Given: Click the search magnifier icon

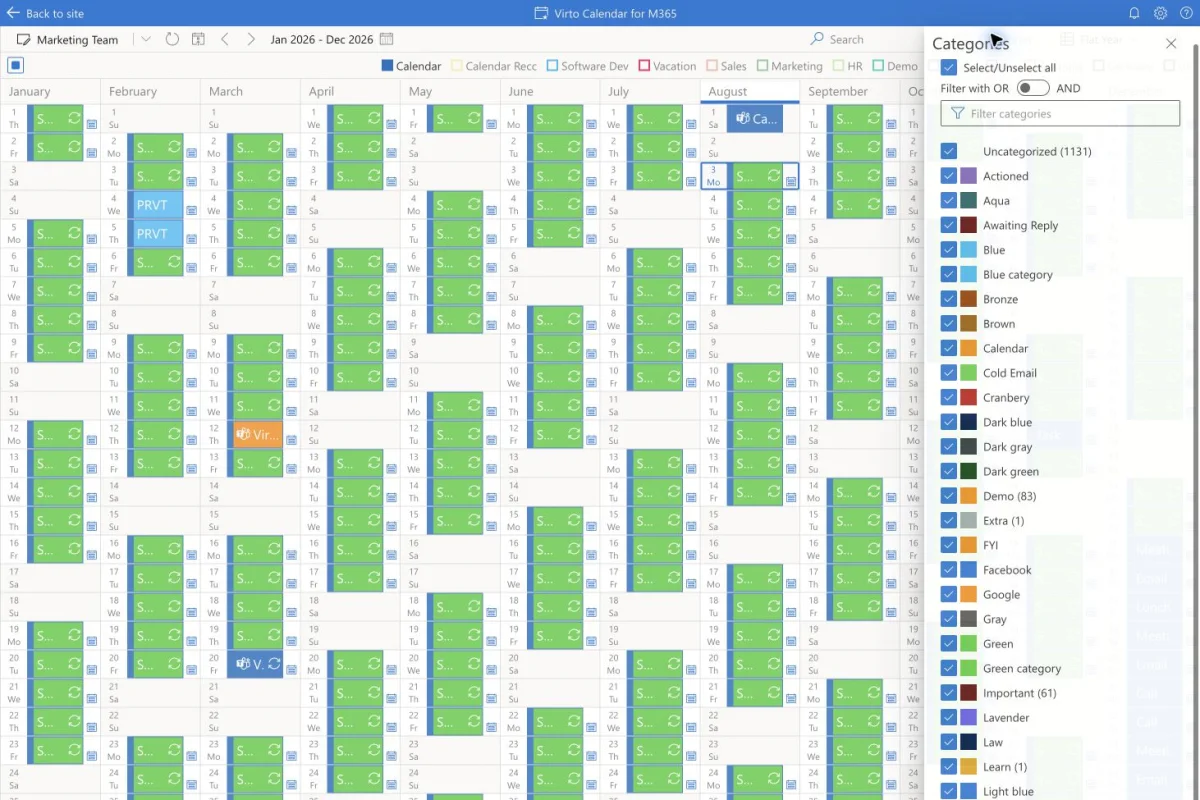Looking at the screenshot, I should coord(818,40).
